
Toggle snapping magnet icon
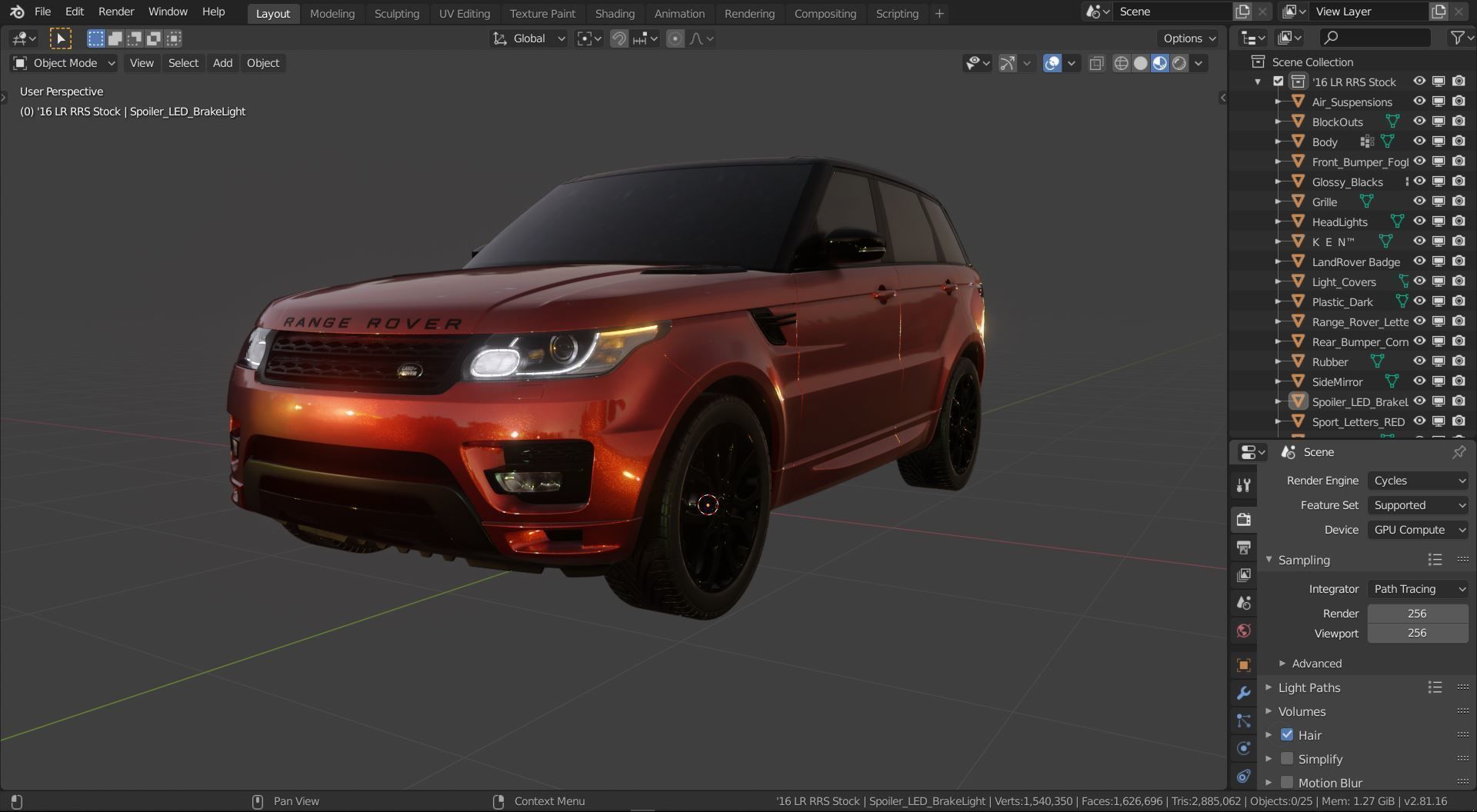619,38
